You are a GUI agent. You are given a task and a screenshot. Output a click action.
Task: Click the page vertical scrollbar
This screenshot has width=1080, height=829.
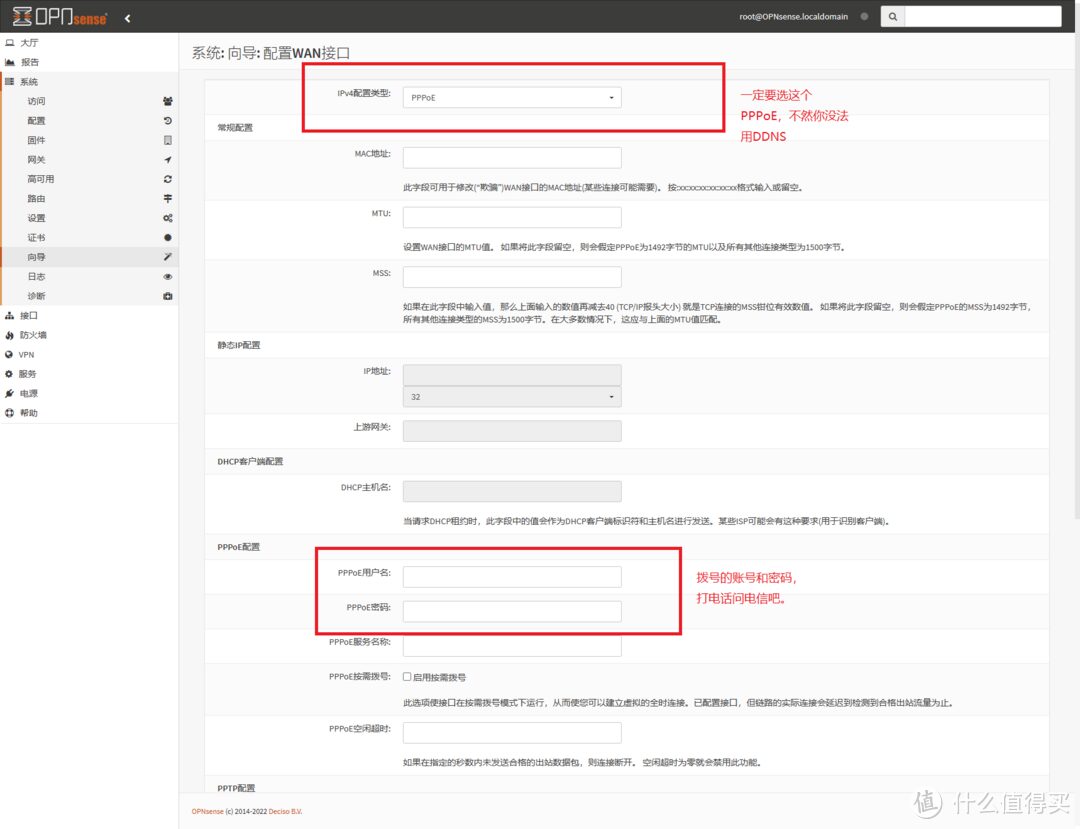tap(1077, 275)
